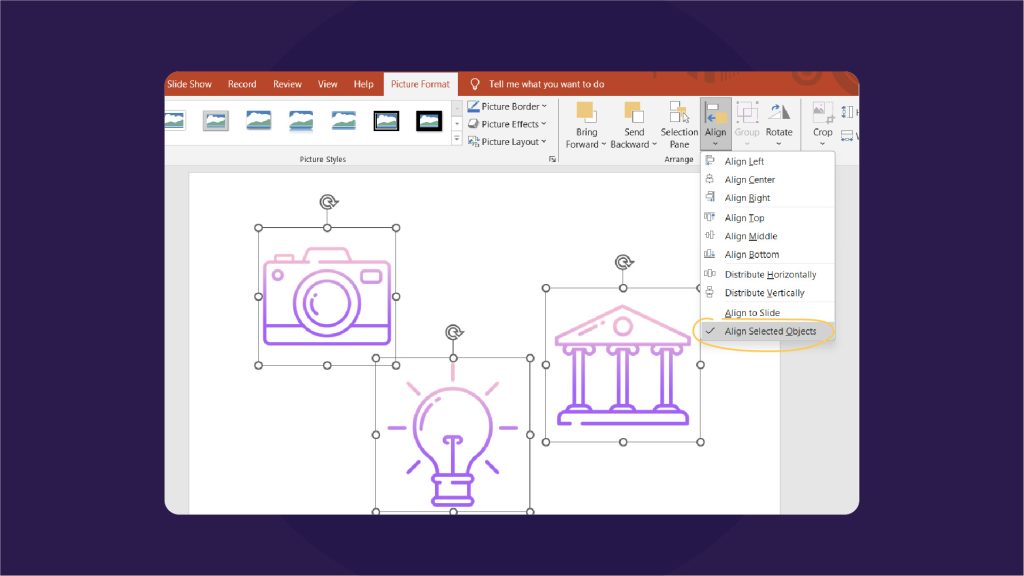Toggle Align Selected Objects option
1024x576 pixels.
click(x=768, y=331)
